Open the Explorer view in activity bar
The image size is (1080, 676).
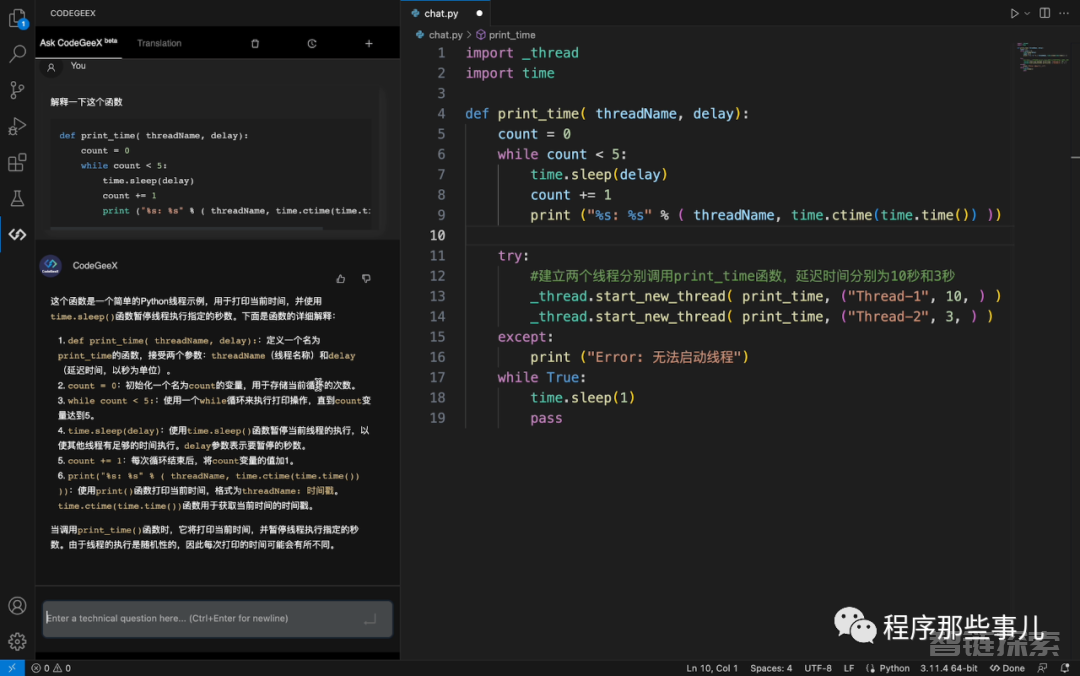[x=17, y=18]
